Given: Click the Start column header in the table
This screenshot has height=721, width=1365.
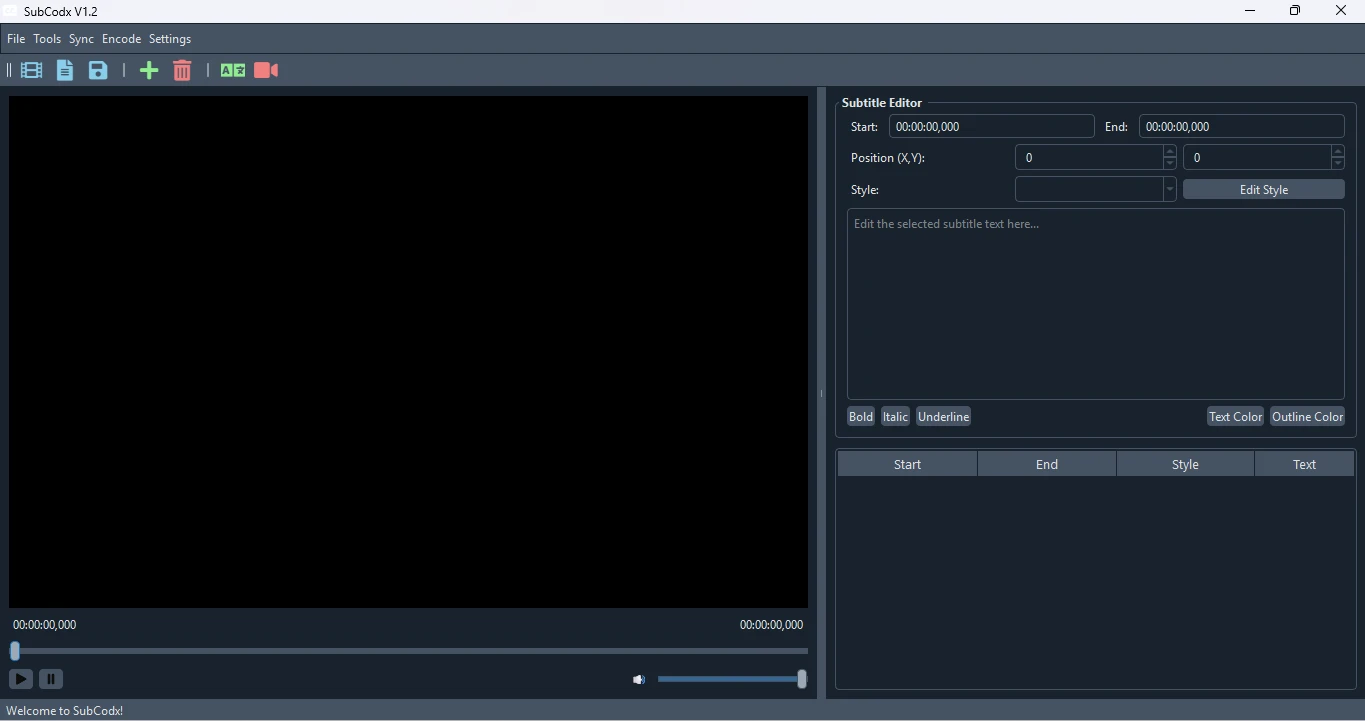Looking at the screenshot, I should pyautogui.click(x=908, y=464).
